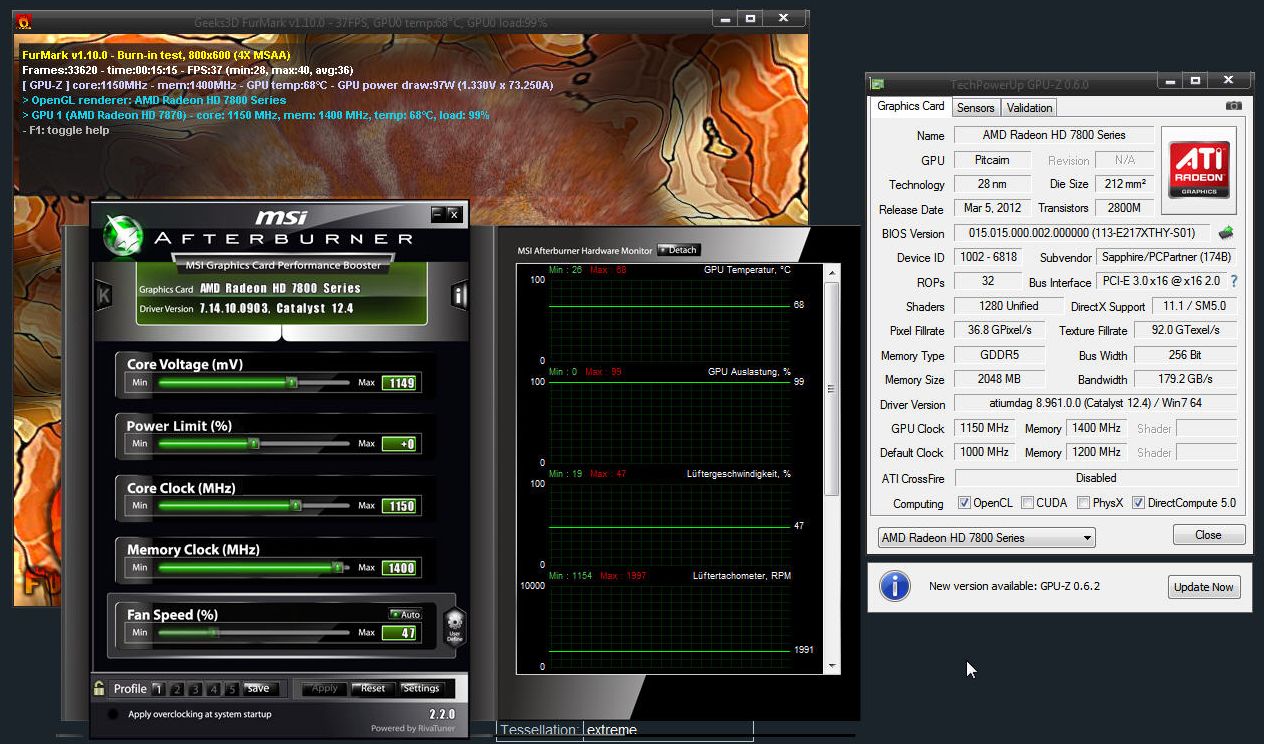Click the Kombustor K icon in Afterburner

(x=103, y=296)
